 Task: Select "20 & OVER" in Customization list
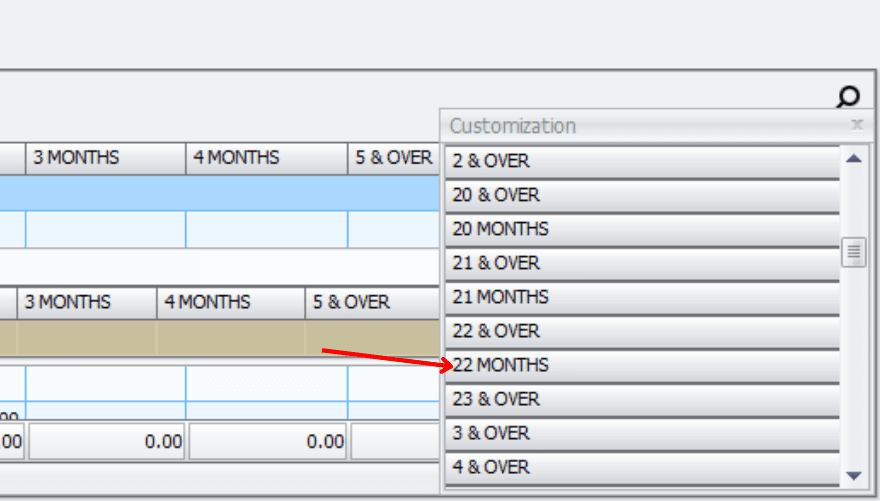point(642,195)
